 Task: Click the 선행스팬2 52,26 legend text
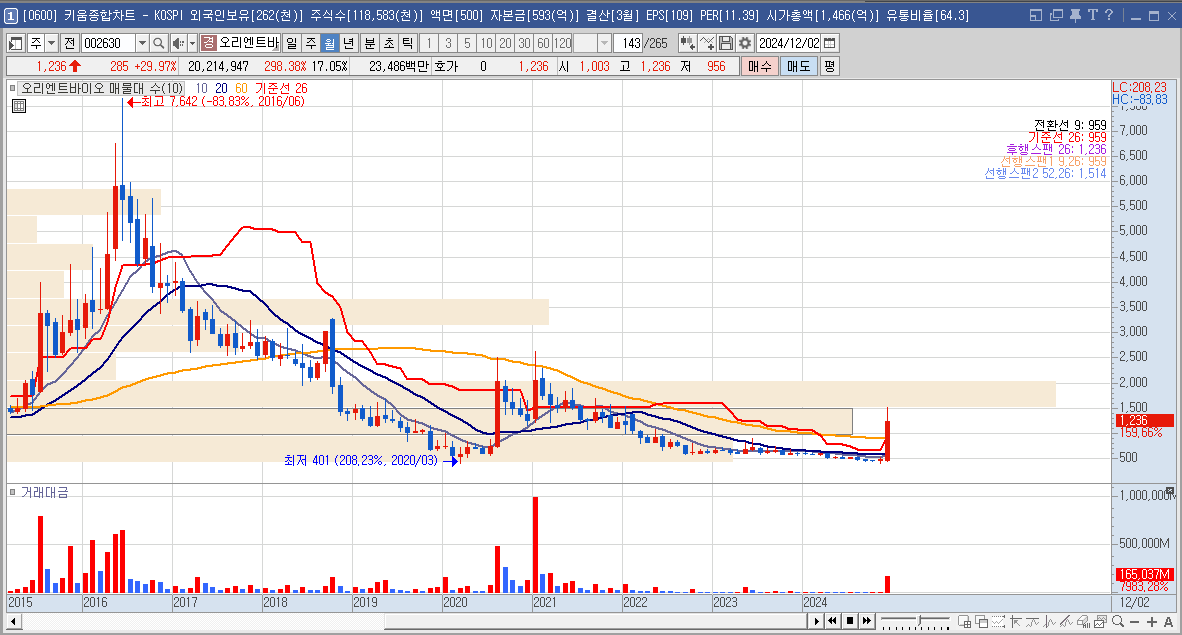pos(1045,173)
